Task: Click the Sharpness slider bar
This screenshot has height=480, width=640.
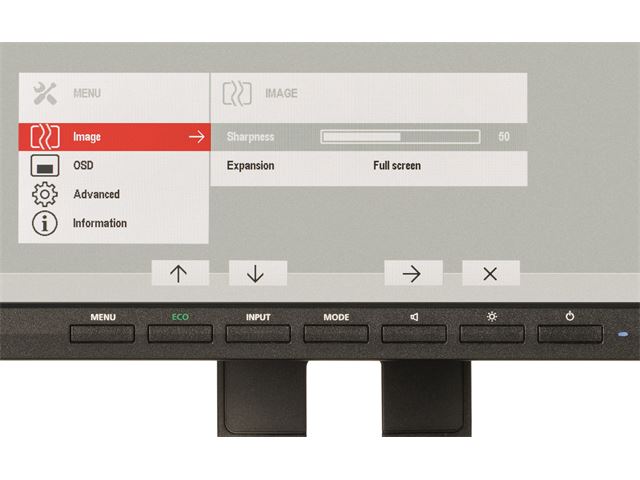Action: (x=400, y=137)
